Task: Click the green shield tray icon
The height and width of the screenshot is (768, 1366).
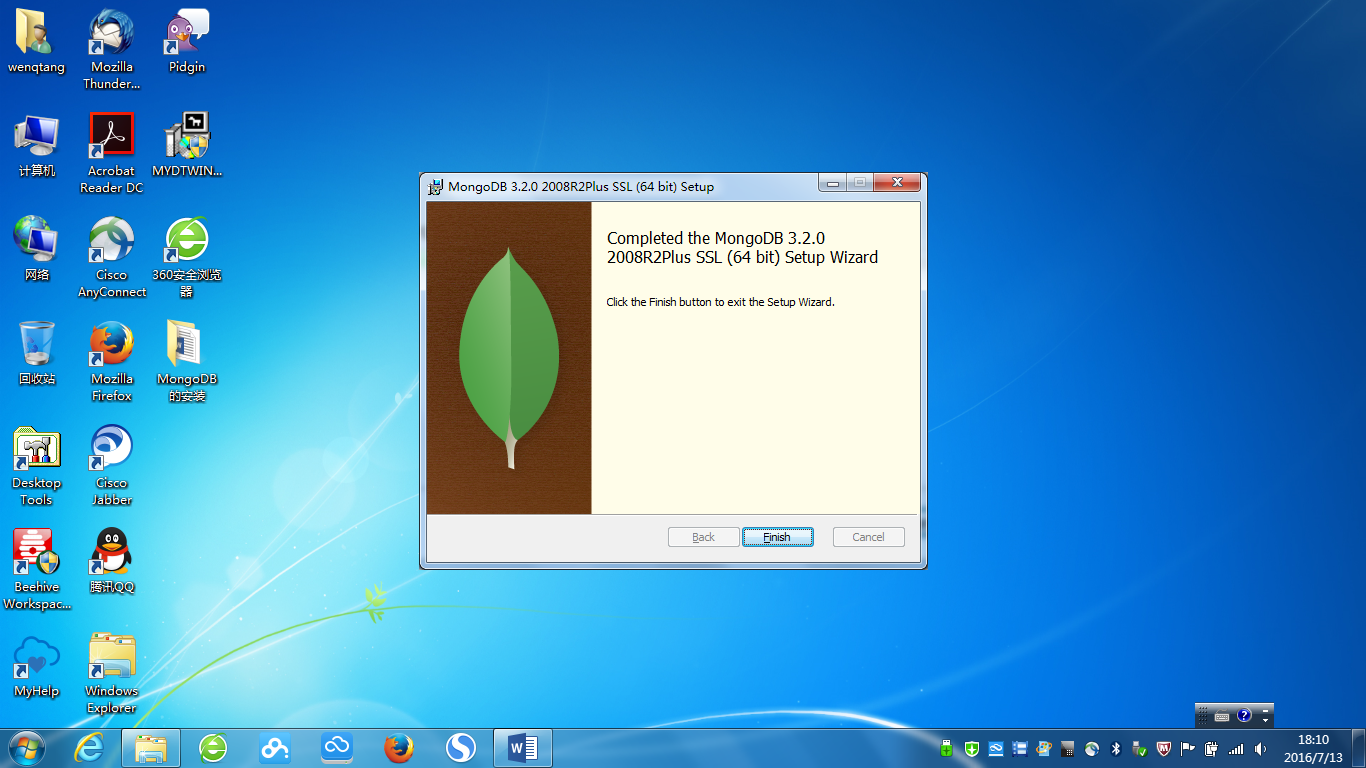Action: tap(971, 748)
